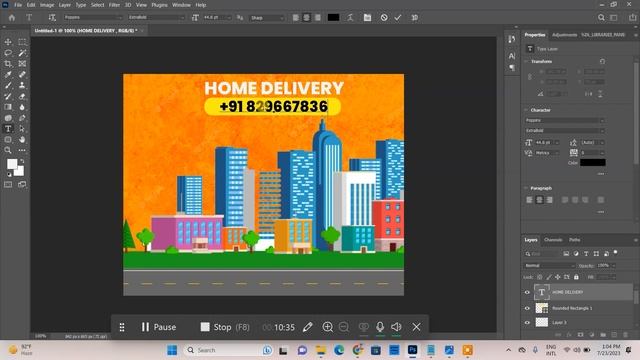Image resolution: width=640 pixels, height=360 pixels.
Task: Click text color swatch in options bar
Action: coord(333,18)
